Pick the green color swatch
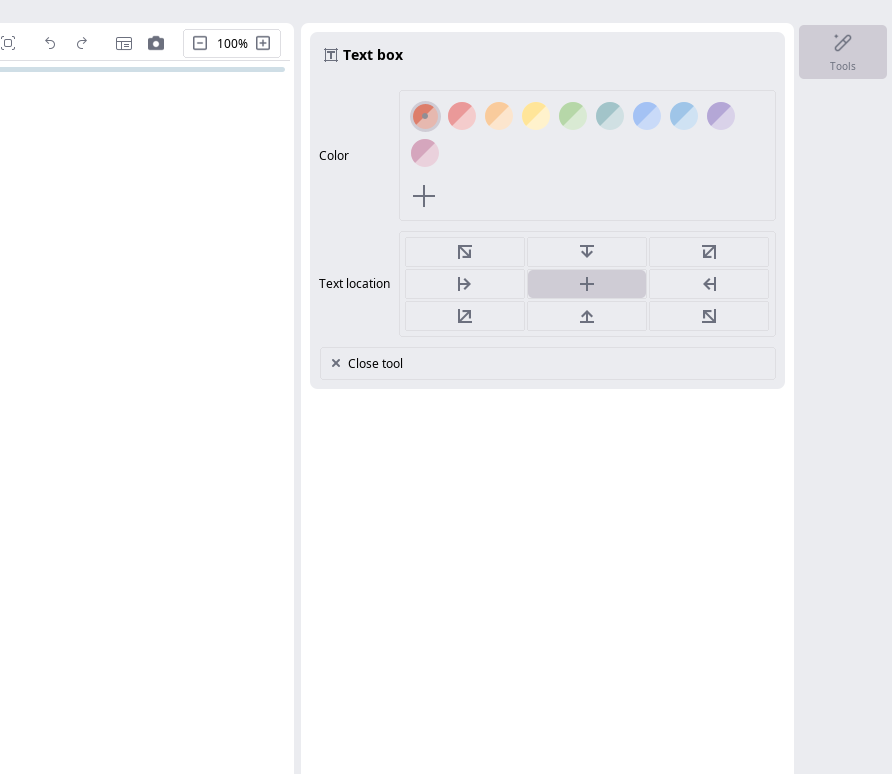The width and height of the screenshot is (892, 774). (x=573, y=116)
